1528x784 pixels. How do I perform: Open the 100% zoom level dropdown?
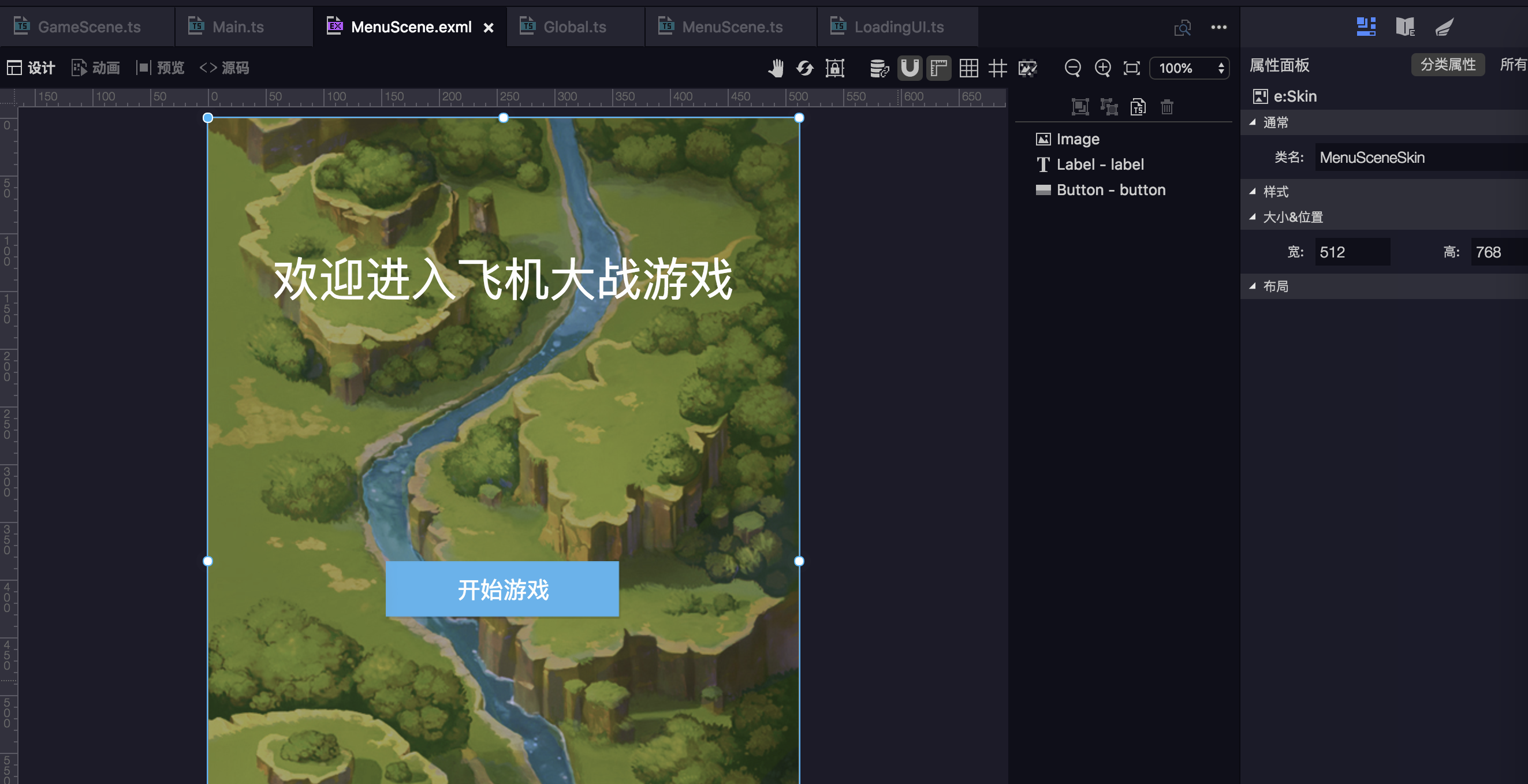point(1190,68)
